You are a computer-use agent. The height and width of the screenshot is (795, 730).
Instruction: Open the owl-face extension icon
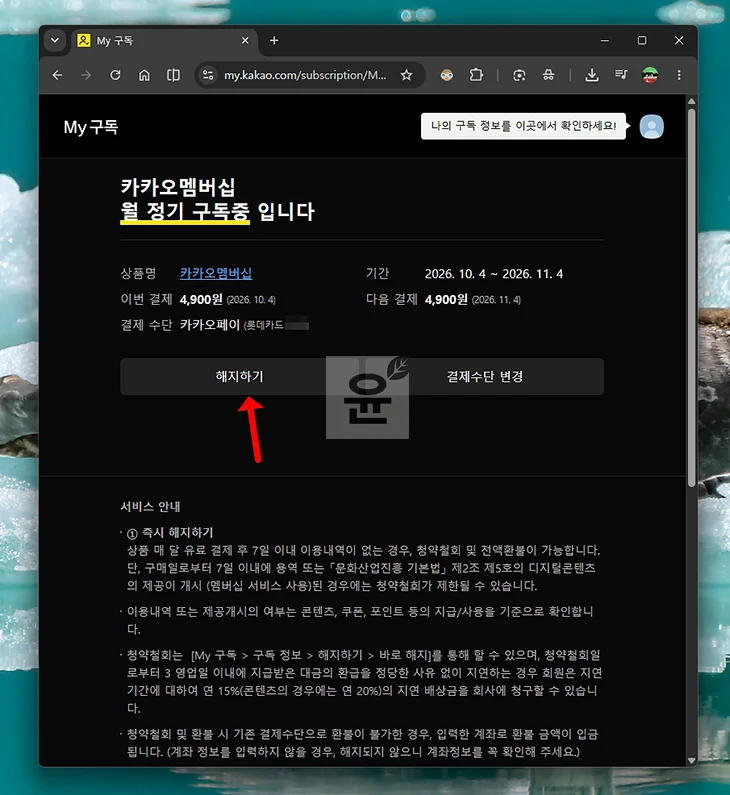click(x=447, y=76)
